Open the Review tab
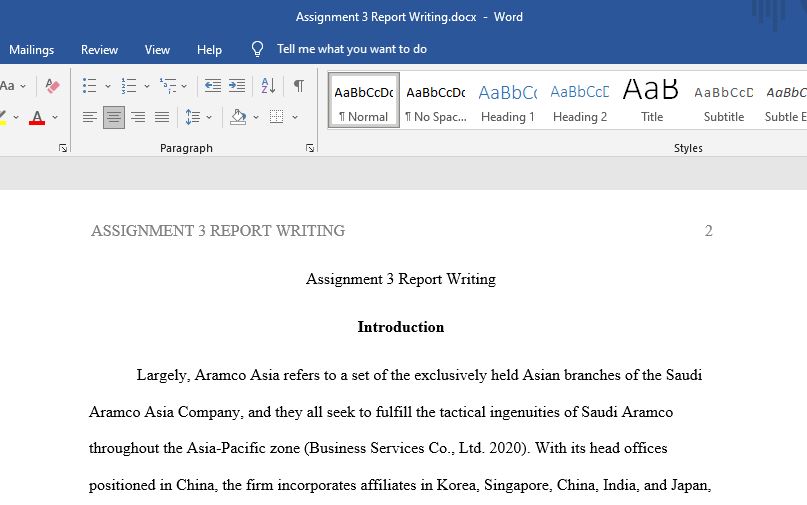The width and height of the screenshot is (807, 505). point(99,49)
